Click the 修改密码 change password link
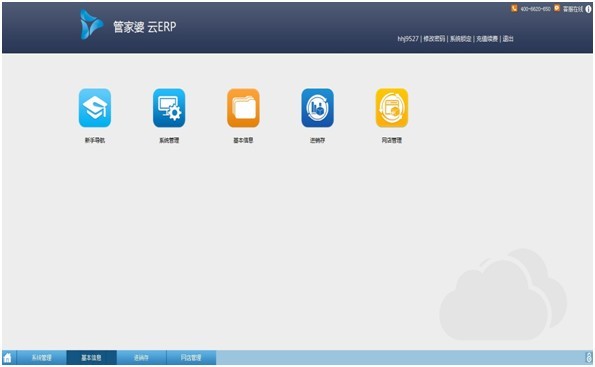595x367 pixels. pyautogui.click(x=434, y=39)
